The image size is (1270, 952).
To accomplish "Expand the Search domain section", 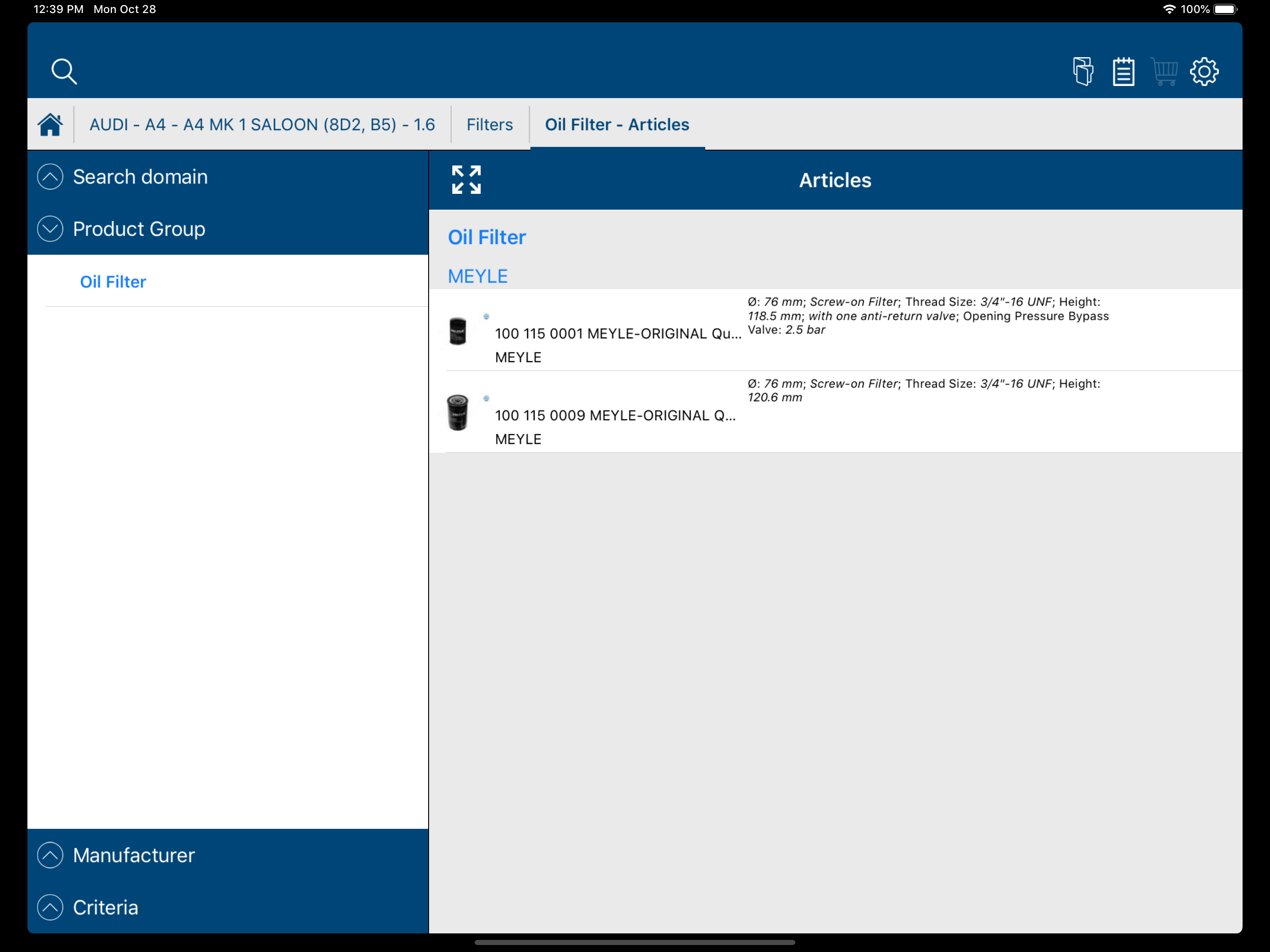I will [x=228, y=177].
